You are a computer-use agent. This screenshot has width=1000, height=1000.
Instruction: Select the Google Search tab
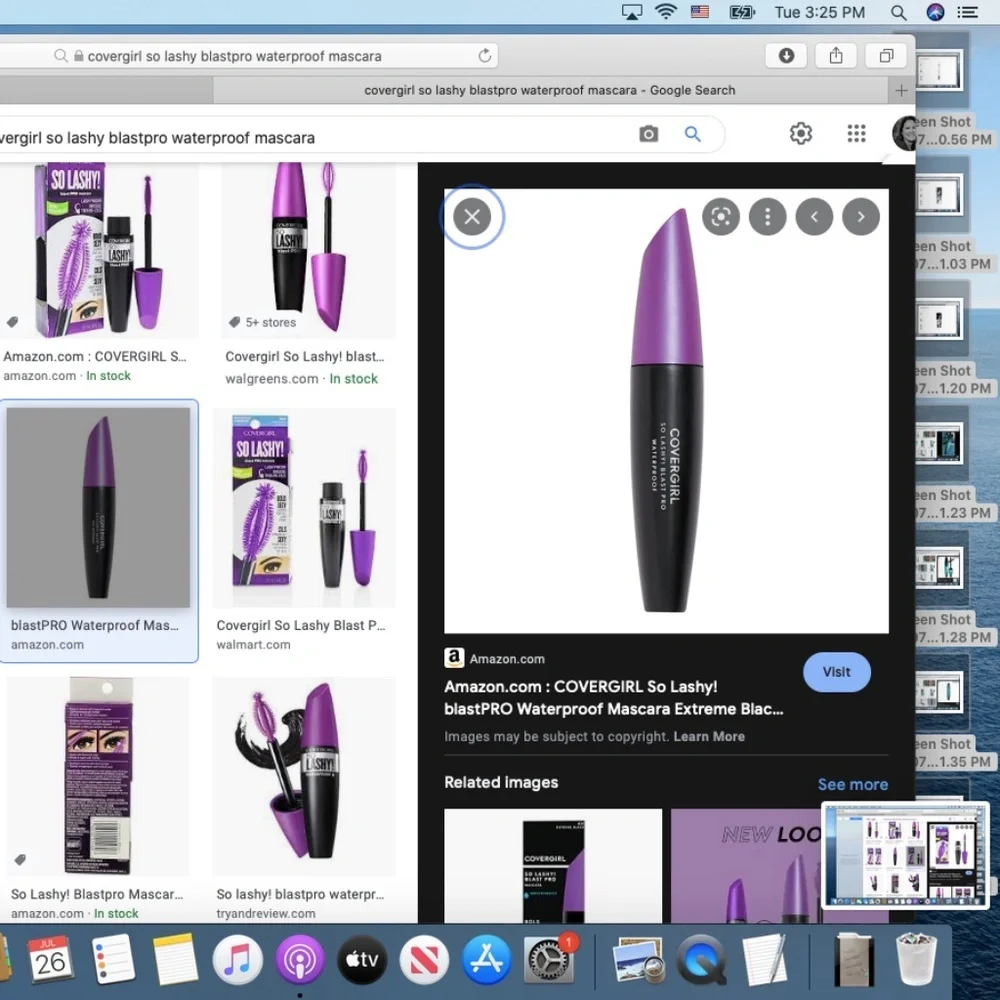point(550,90)
